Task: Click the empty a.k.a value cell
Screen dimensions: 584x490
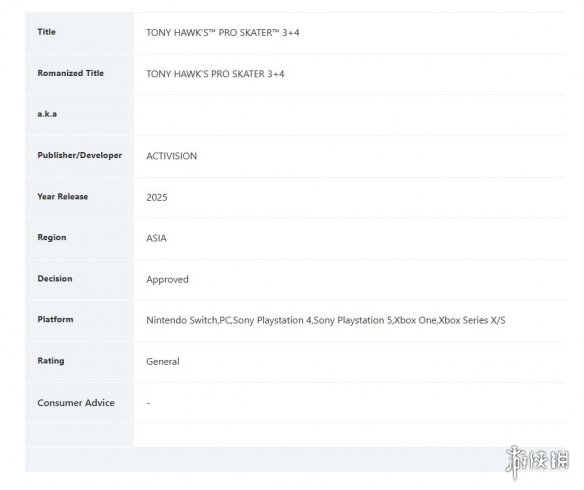Action: click(350, 115)
